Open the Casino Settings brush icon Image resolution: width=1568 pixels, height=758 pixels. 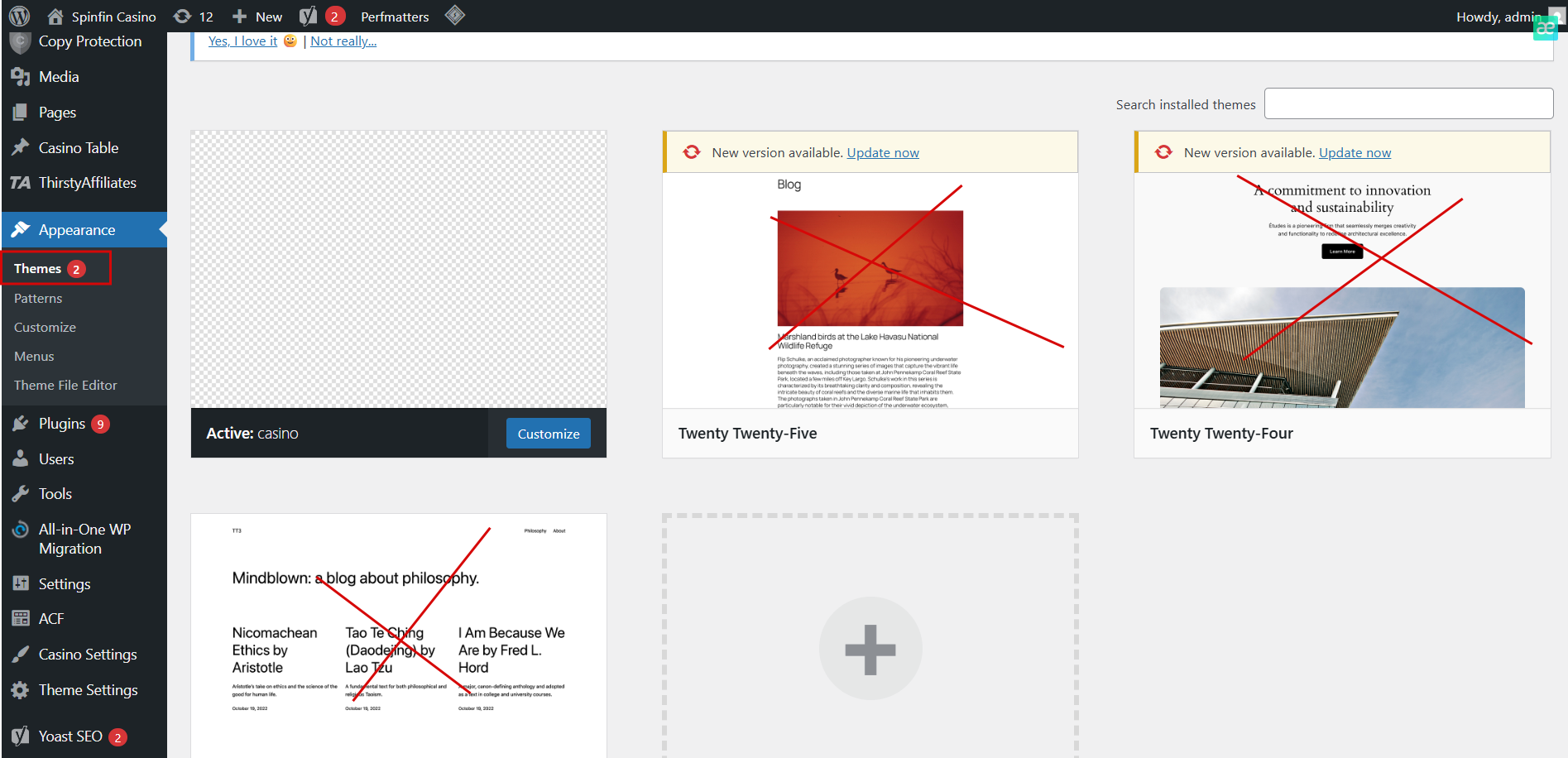pos(21,655)
